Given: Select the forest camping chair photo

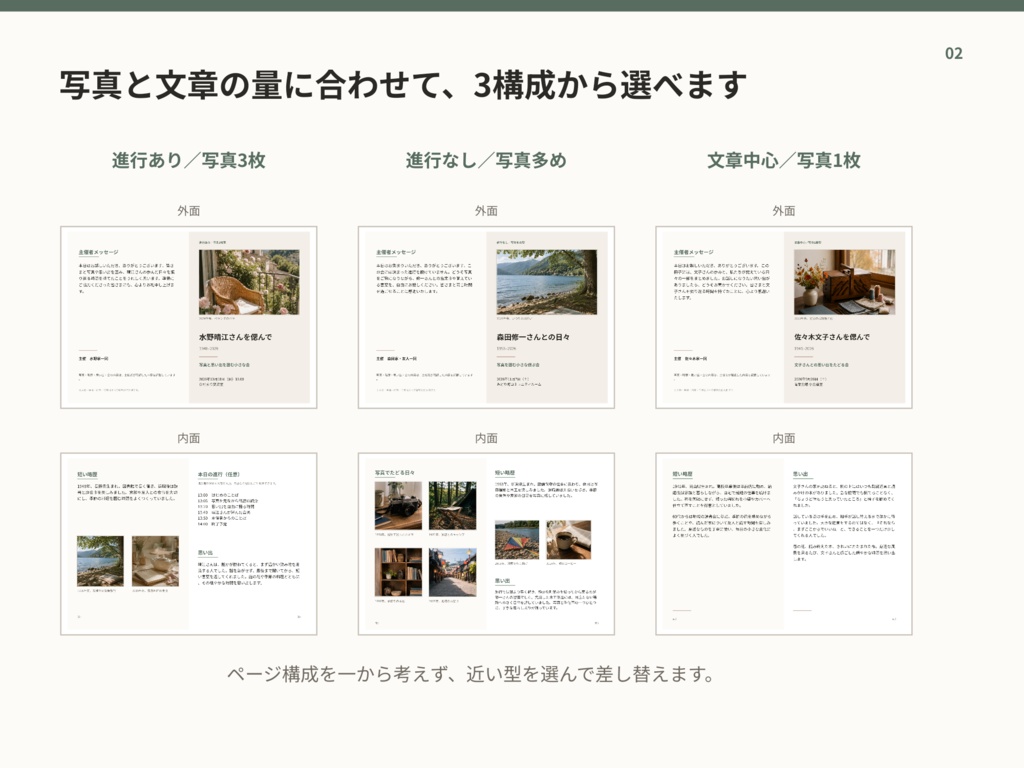Looking at the screenshot, I should pos(453,505).
